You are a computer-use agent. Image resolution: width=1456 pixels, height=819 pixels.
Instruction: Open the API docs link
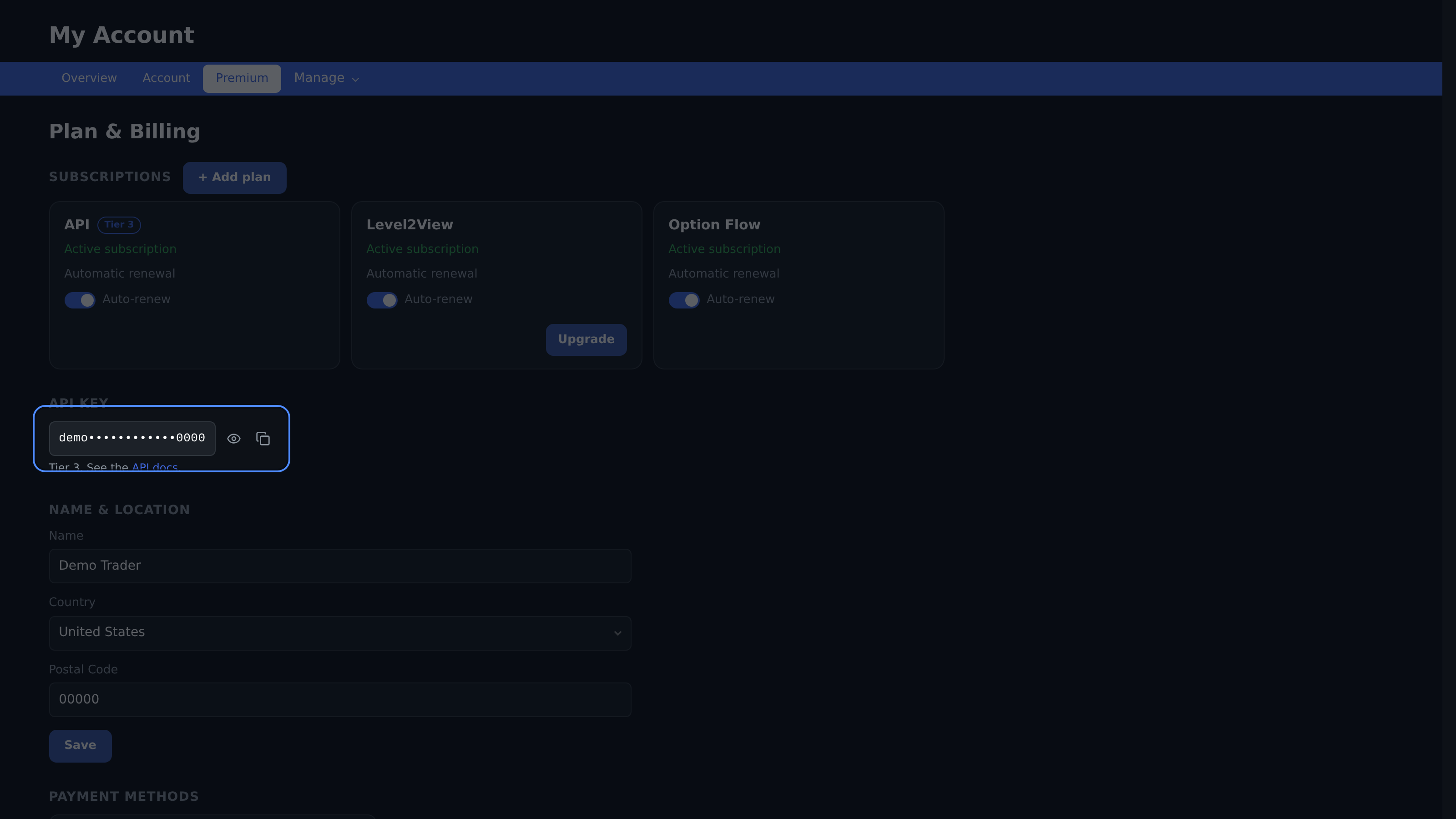(x=155, y=467)
